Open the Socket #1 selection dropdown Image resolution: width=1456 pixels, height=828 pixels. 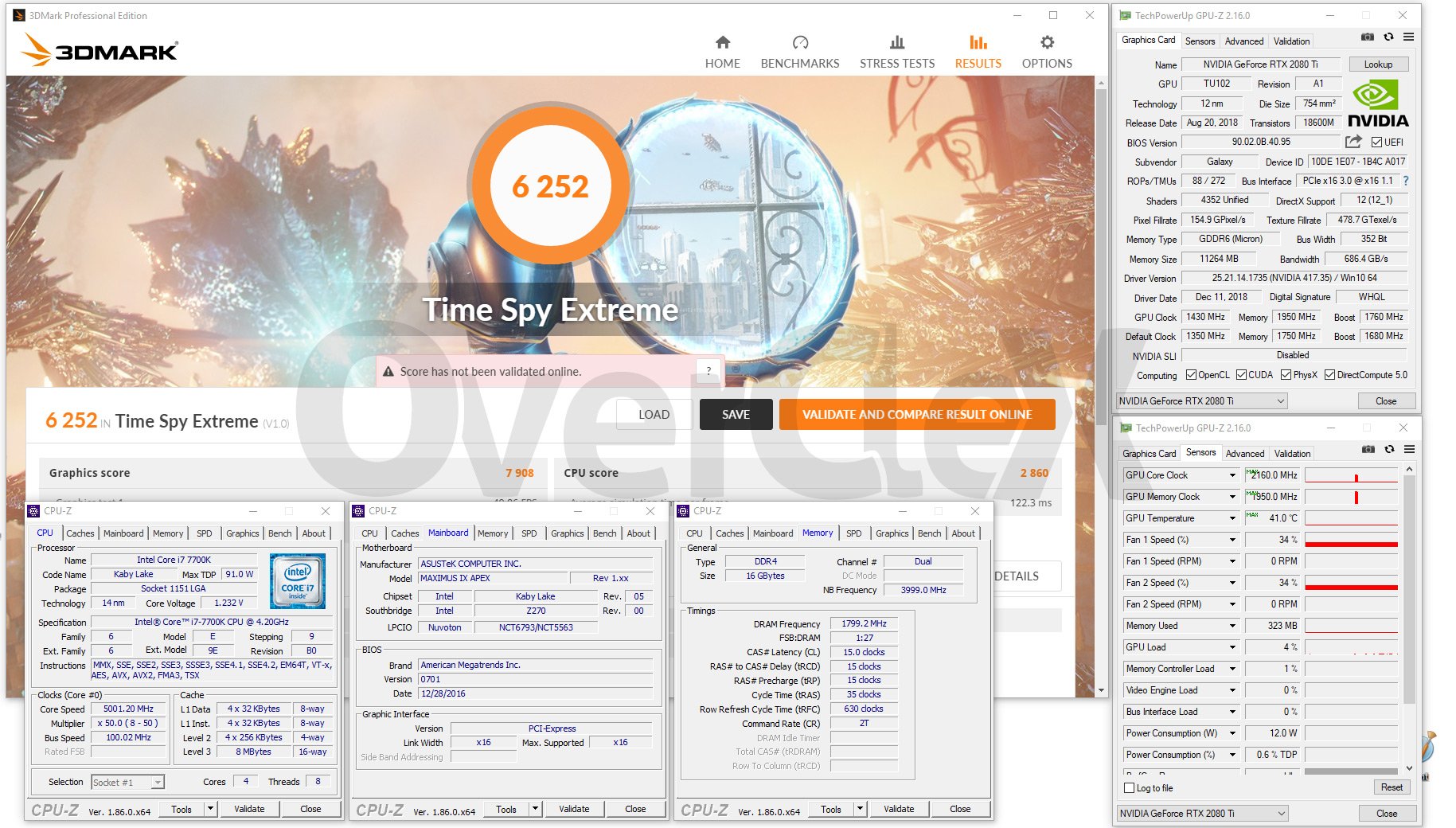click(x=158, y=783)
